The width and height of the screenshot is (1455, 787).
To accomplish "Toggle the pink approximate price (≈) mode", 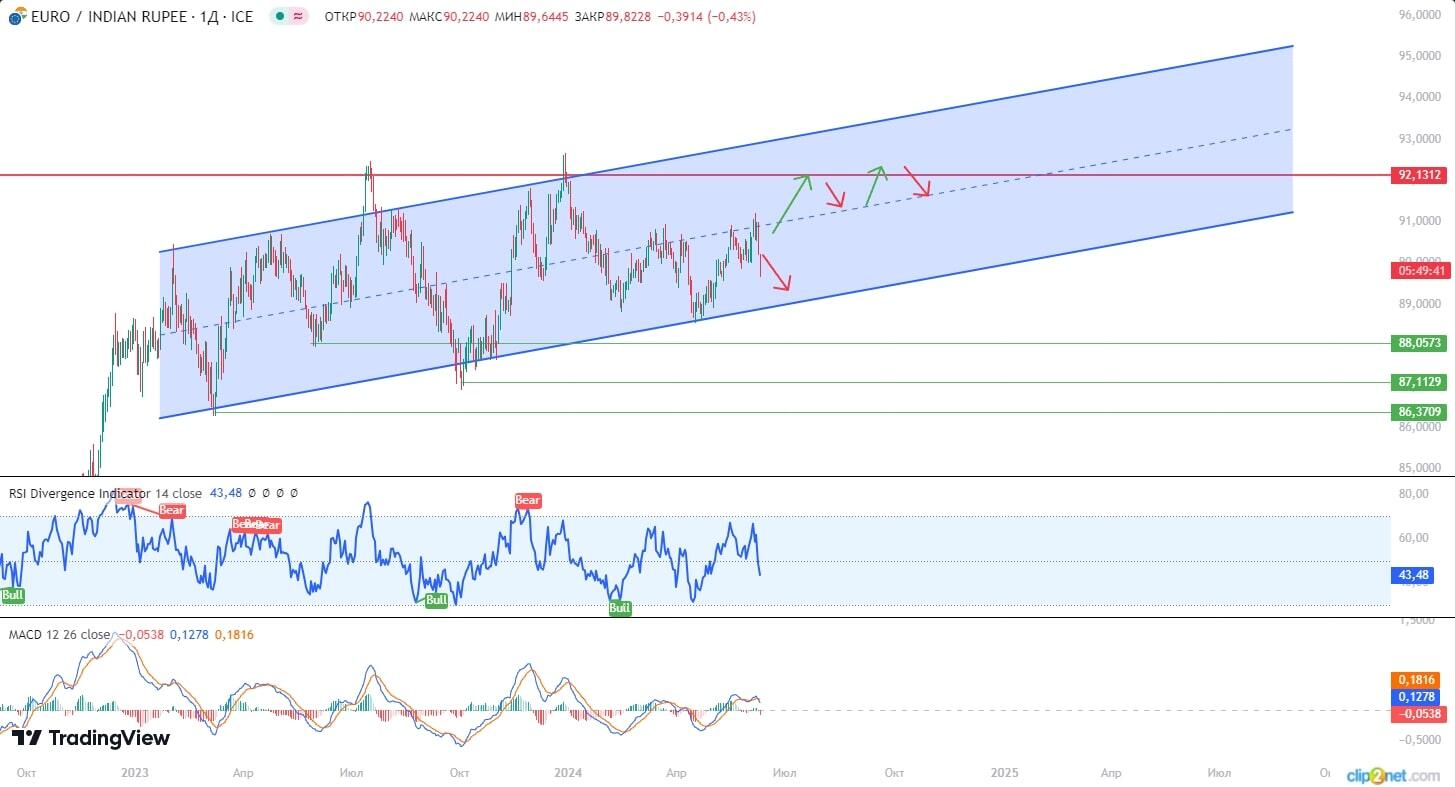I will pos(297,17).
